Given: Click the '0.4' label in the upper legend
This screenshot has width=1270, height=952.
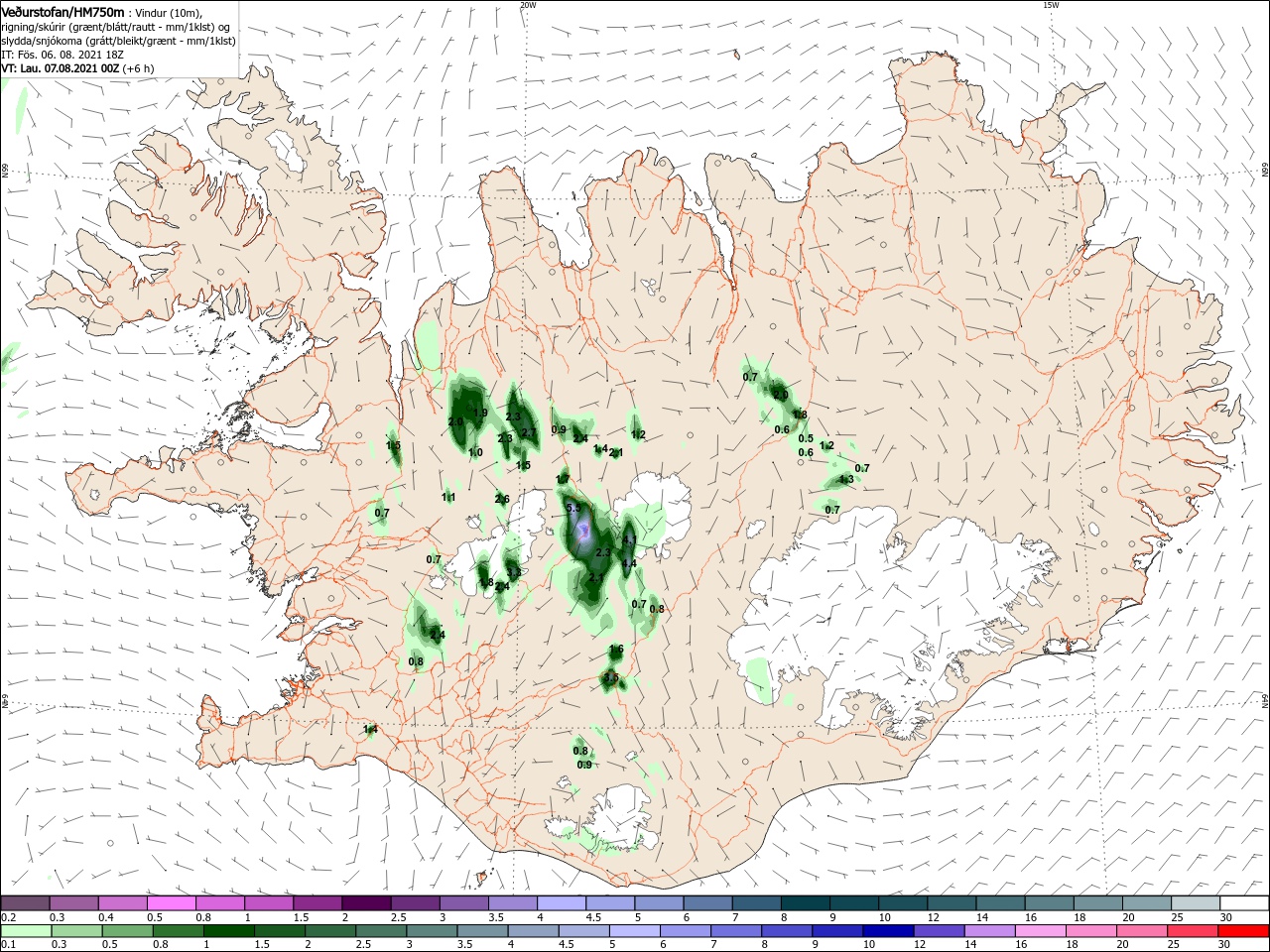Looking at the screenshot, I should click(x=106, y=917).
